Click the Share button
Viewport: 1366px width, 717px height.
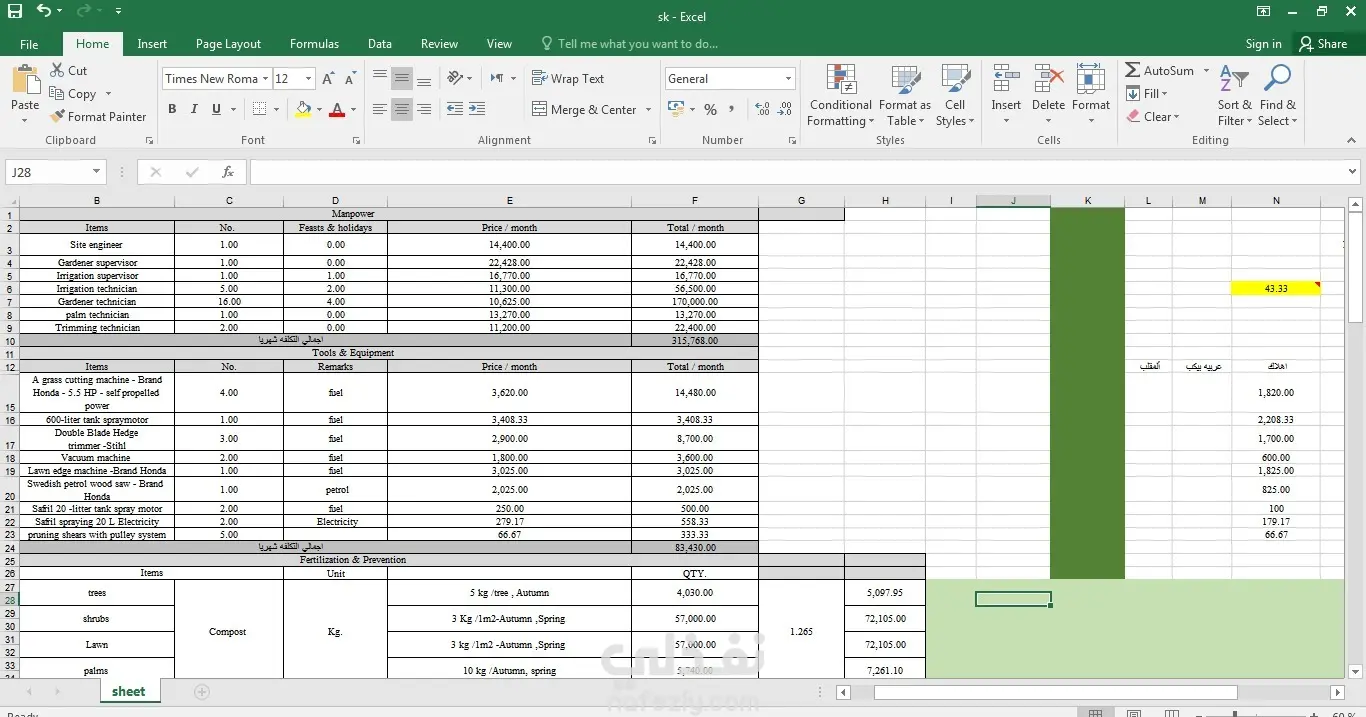[x=1323, y=44]
